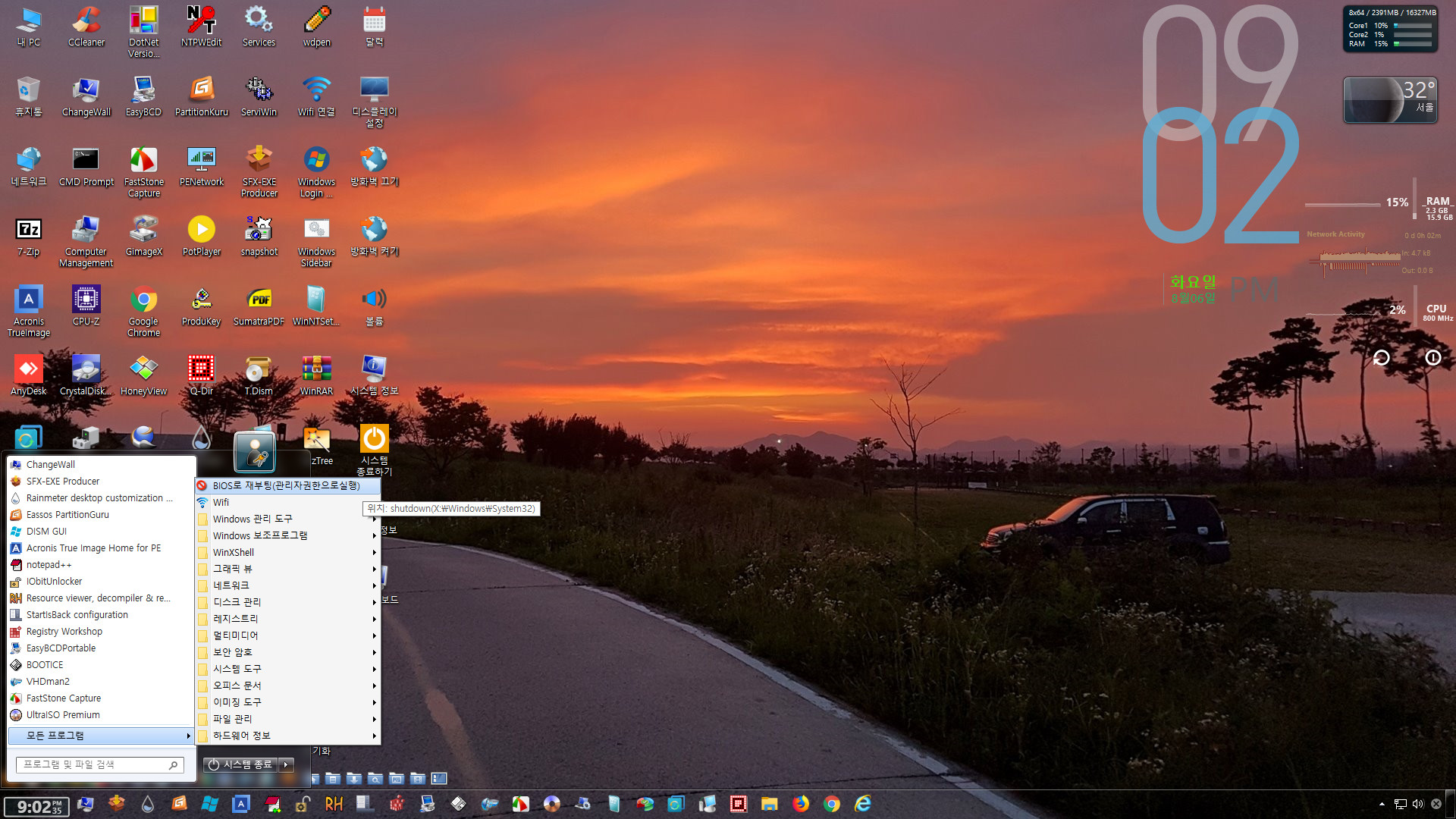Viewport: 1456px width, 819px height.
Task: Open ProduKey desktop icon
Action: coord(201,306)
